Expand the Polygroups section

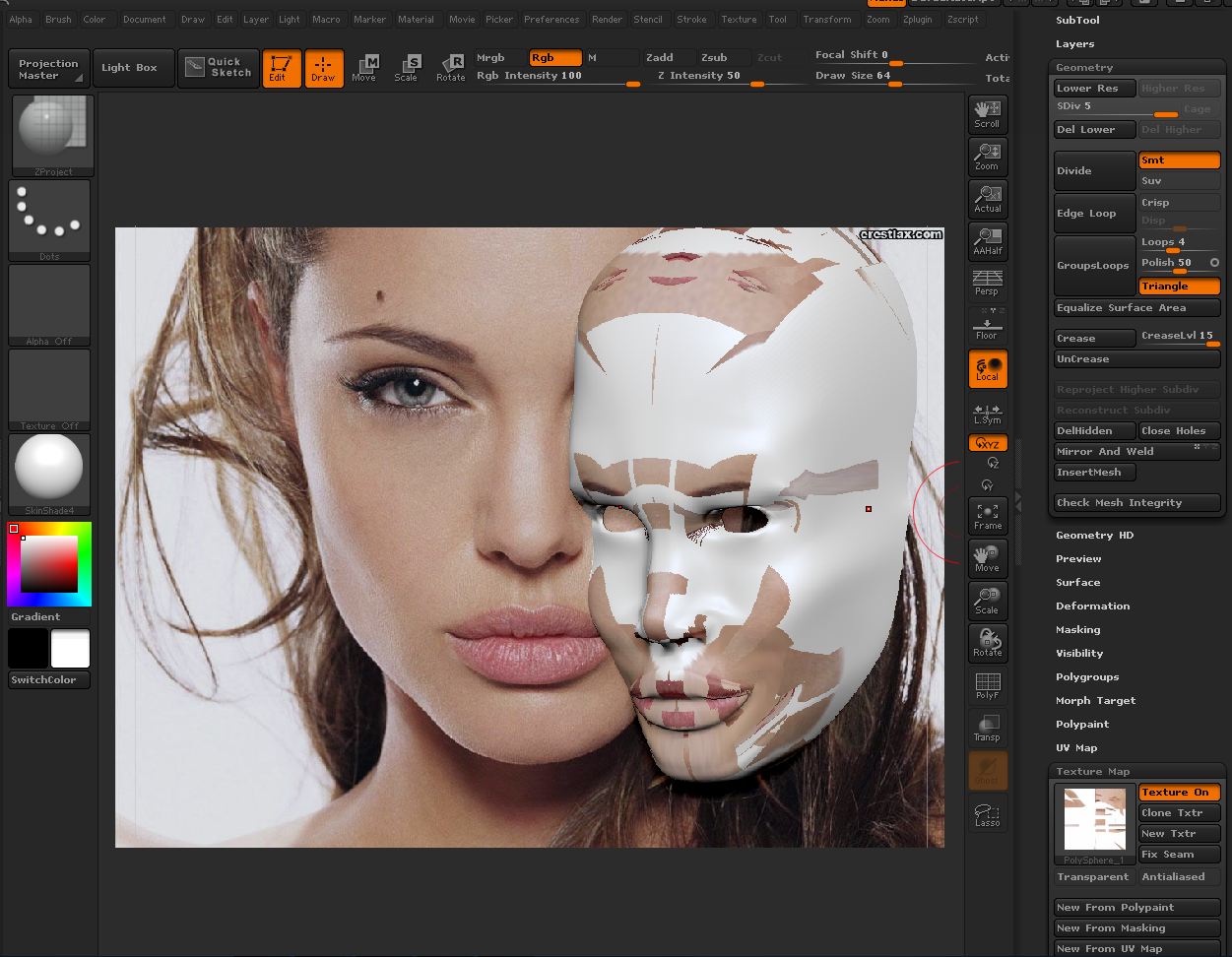tap(1087, 677)
